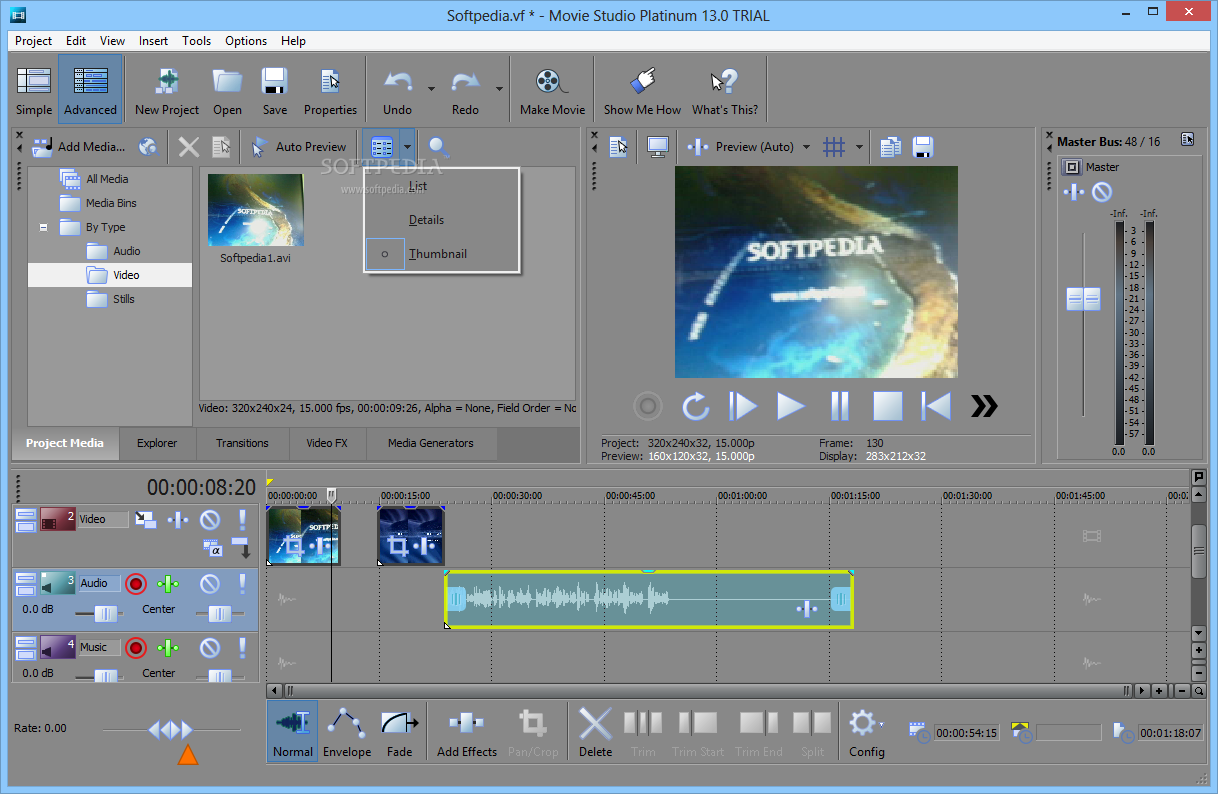Open media properties icon in Project Media
This screenshot has width=1218, height=794.
tap(221, 147)
